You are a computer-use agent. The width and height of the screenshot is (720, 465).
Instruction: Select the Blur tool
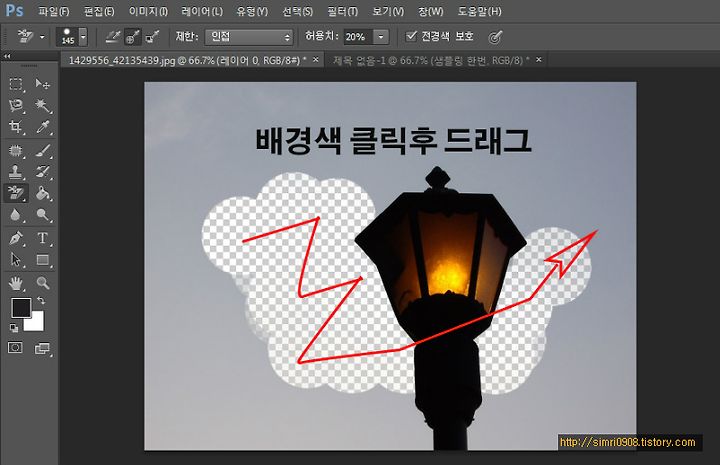(16, 215)
